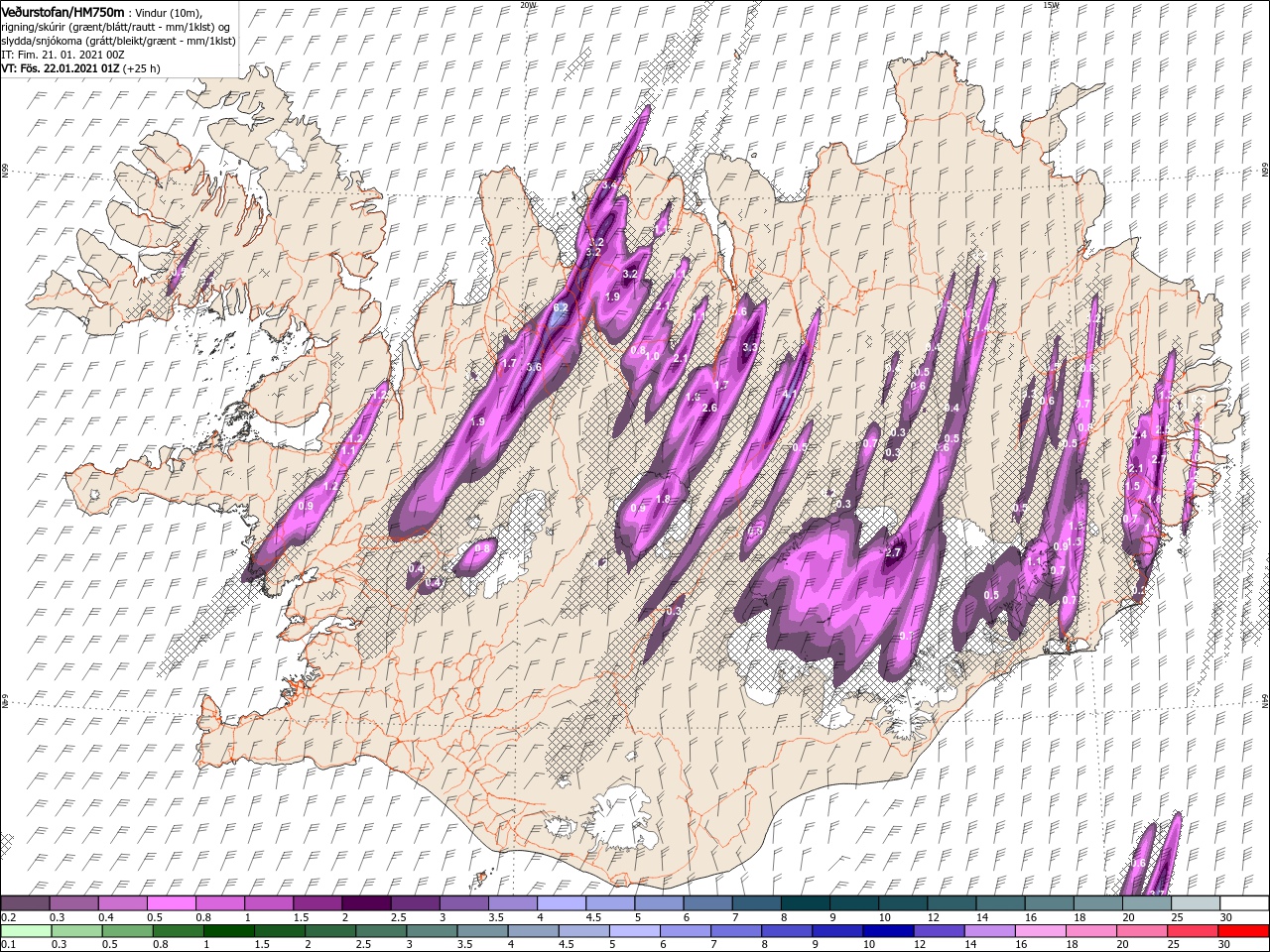Select the 1 swatch in the upper snow legend row

pyautogui.click(x=269, y=903)
